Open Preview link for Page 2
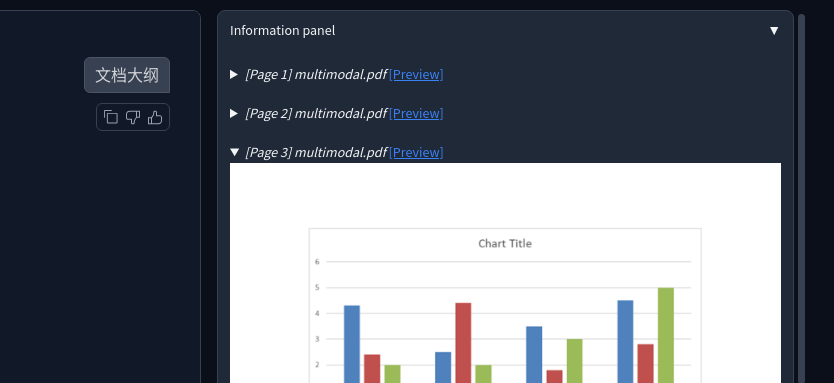 point(416,113)
